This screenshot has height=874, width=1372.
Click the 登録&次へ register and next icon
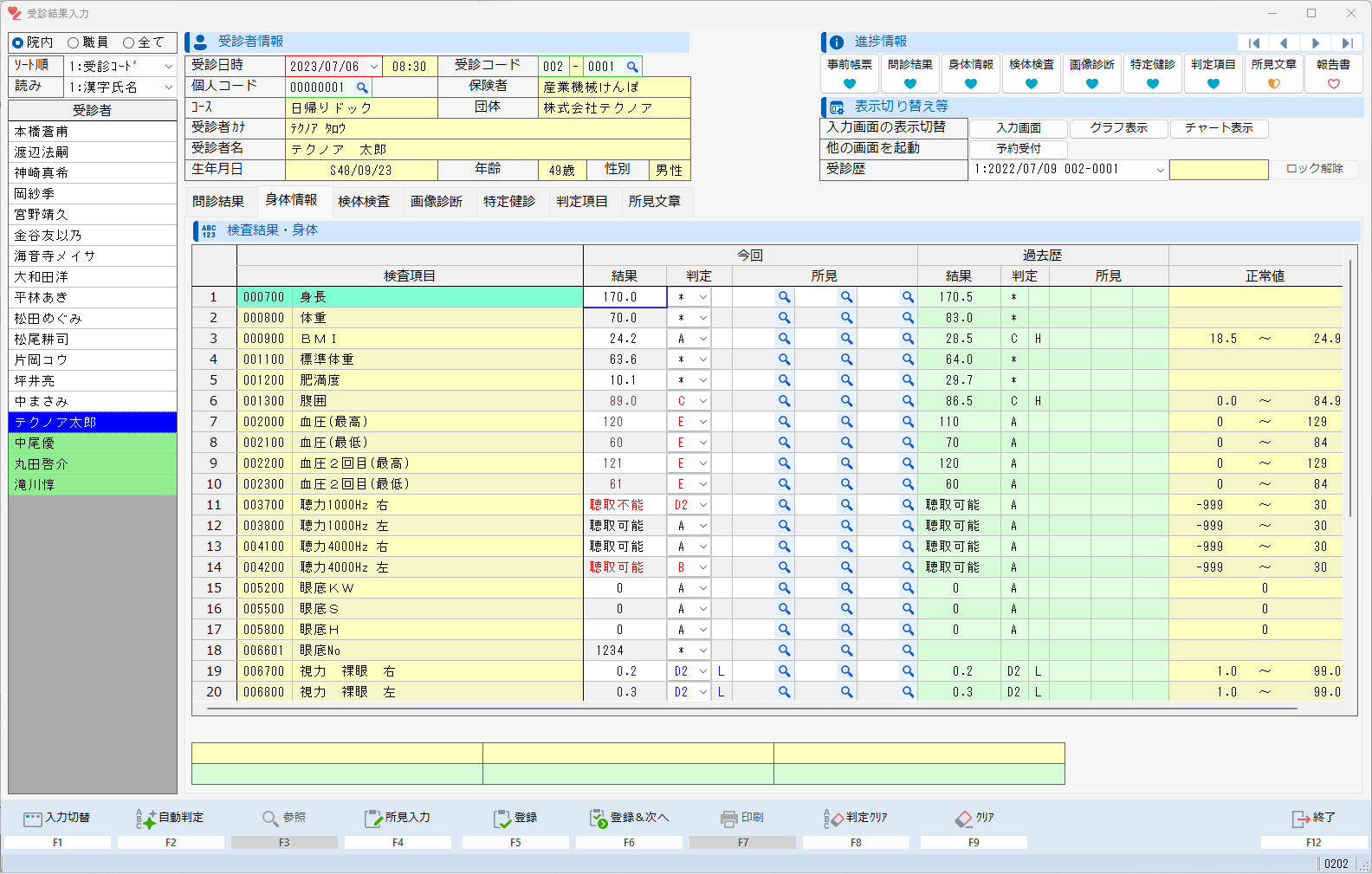pyautogui.click(x=599, y=819)
